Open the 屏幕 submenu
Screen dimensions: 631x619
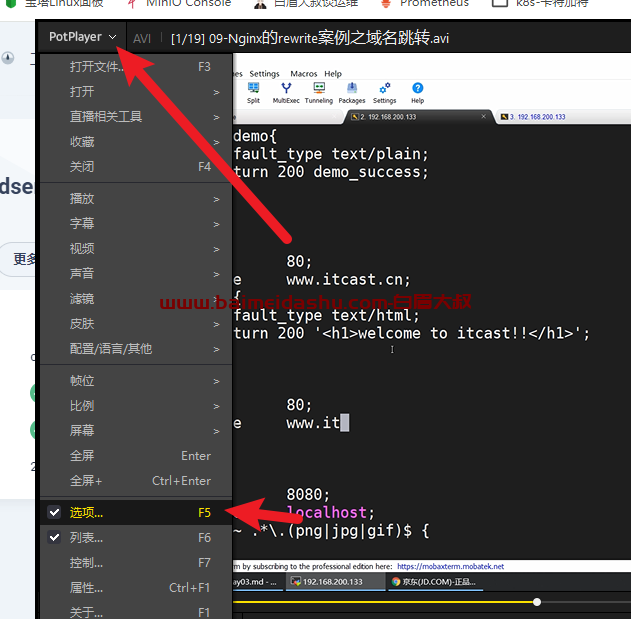coord(136,431)
